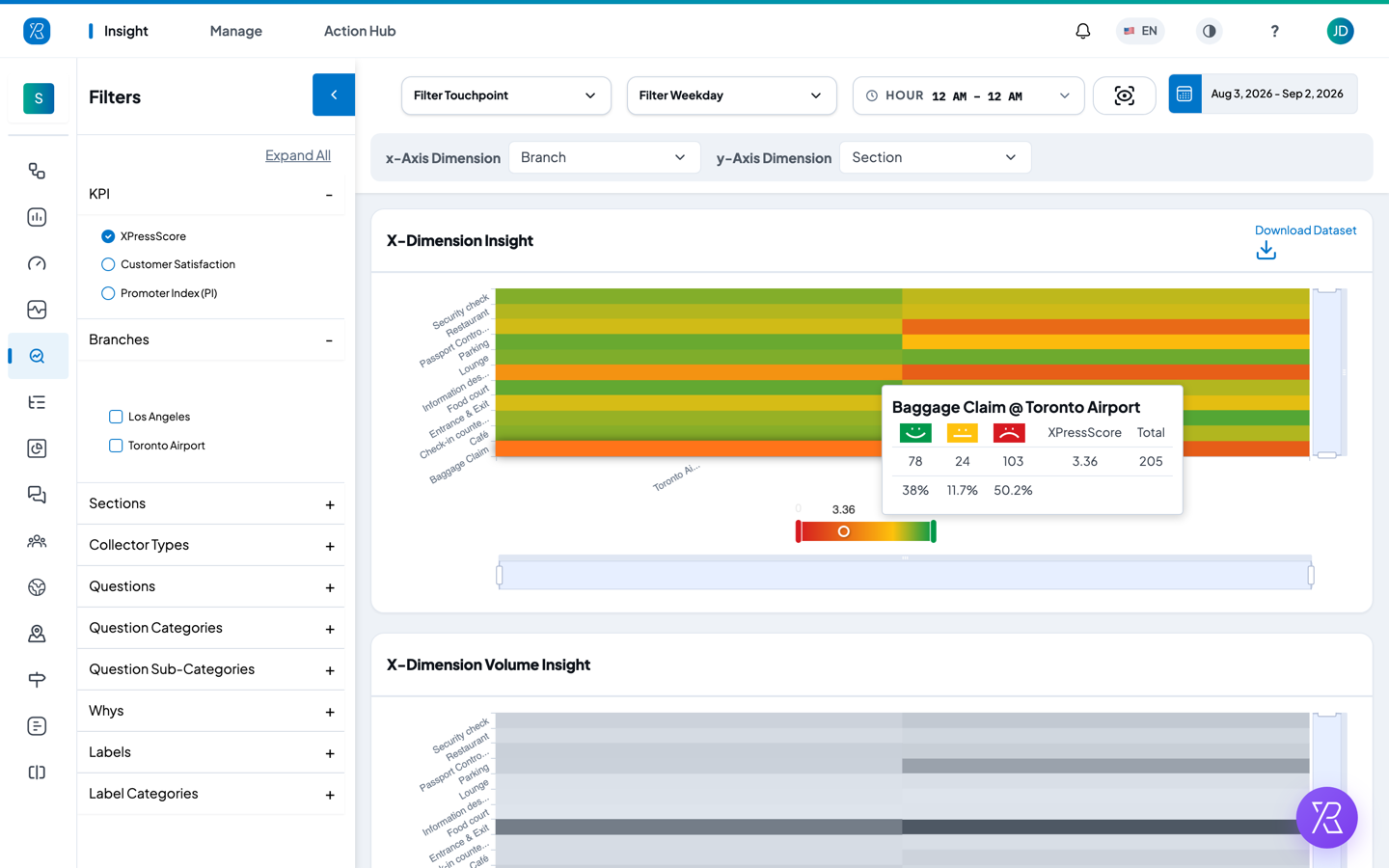This screenshot has width=1389, height=868.
Task: Open the connected nodes sidebar icon
Action: pos(37,171)
